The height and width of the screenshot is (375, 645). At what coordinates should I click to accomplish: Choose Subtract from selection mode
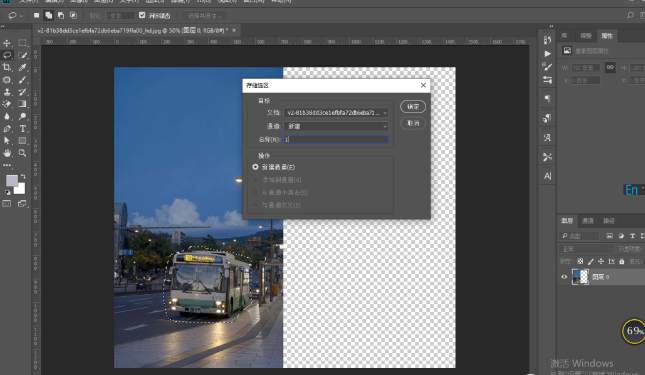[x=61, y=16]
